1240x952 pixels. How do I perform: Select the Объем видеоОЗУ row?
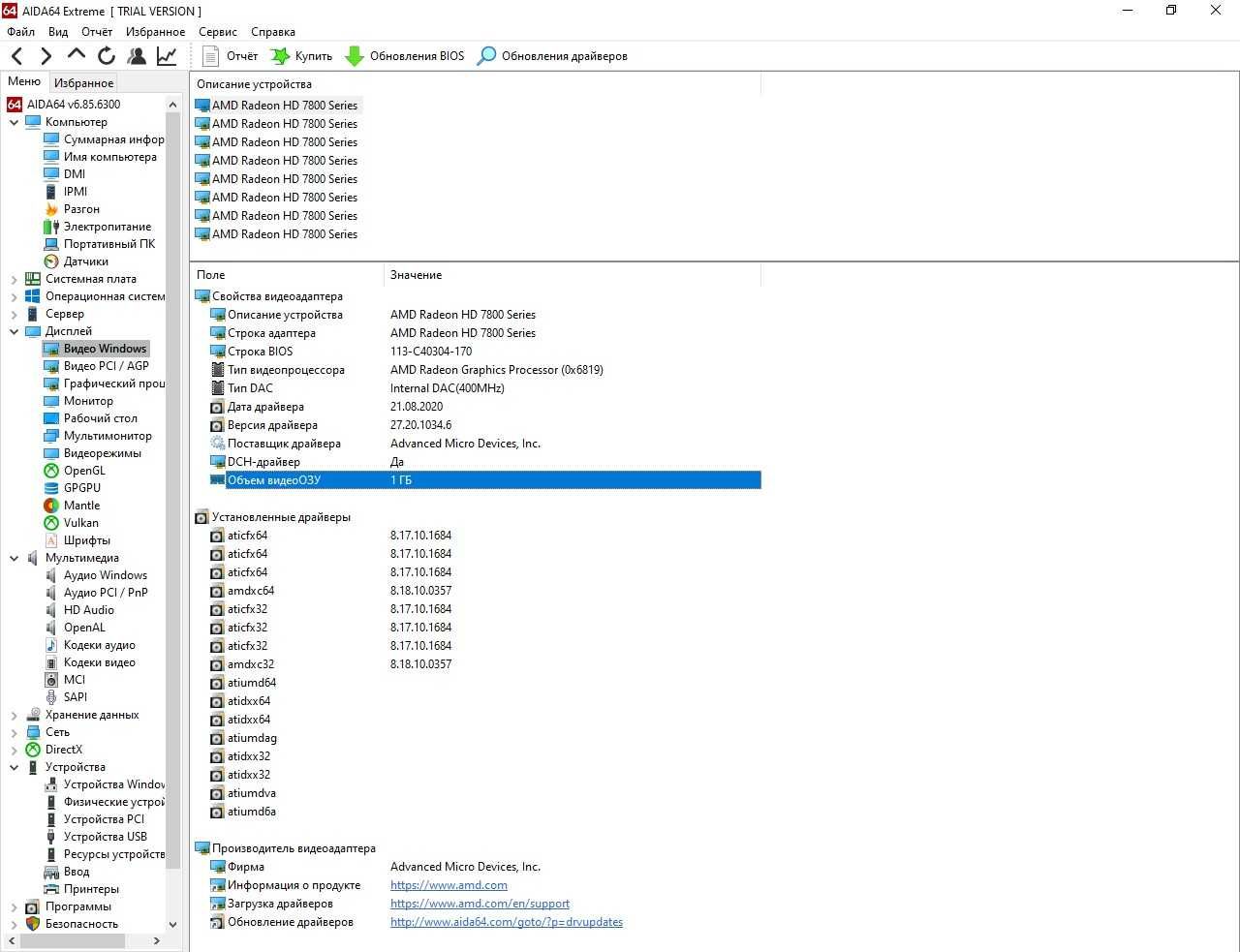[x=485, y=480]
